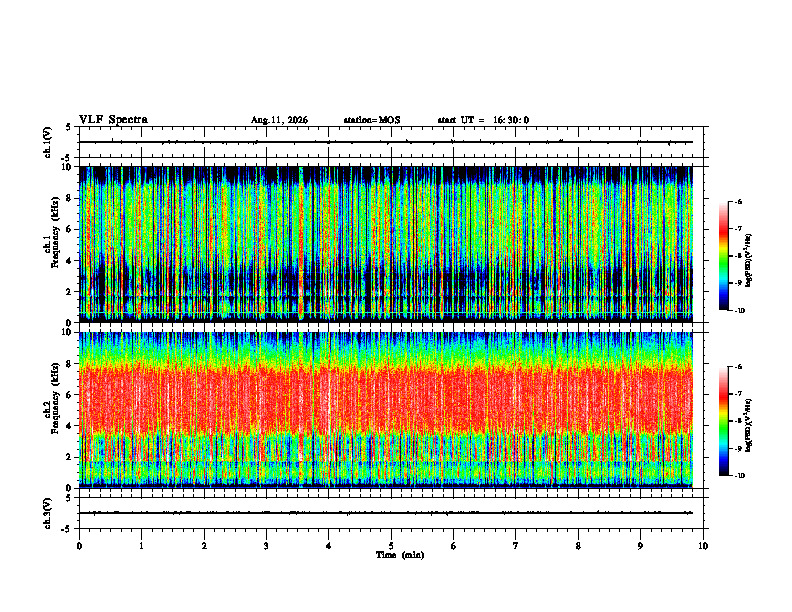This screenshot has width=792, height=612.
Task: Click the Aug. 11, 2026 date label
Action: coord(279,120)
